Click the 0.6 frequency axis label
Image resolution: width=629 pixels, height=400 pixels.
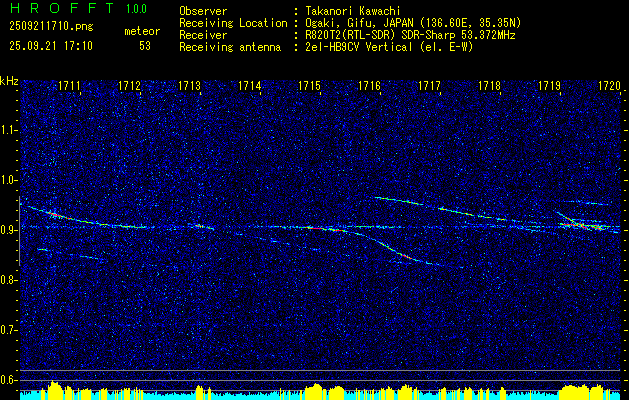pyautogui.click(x=9, y=380)
